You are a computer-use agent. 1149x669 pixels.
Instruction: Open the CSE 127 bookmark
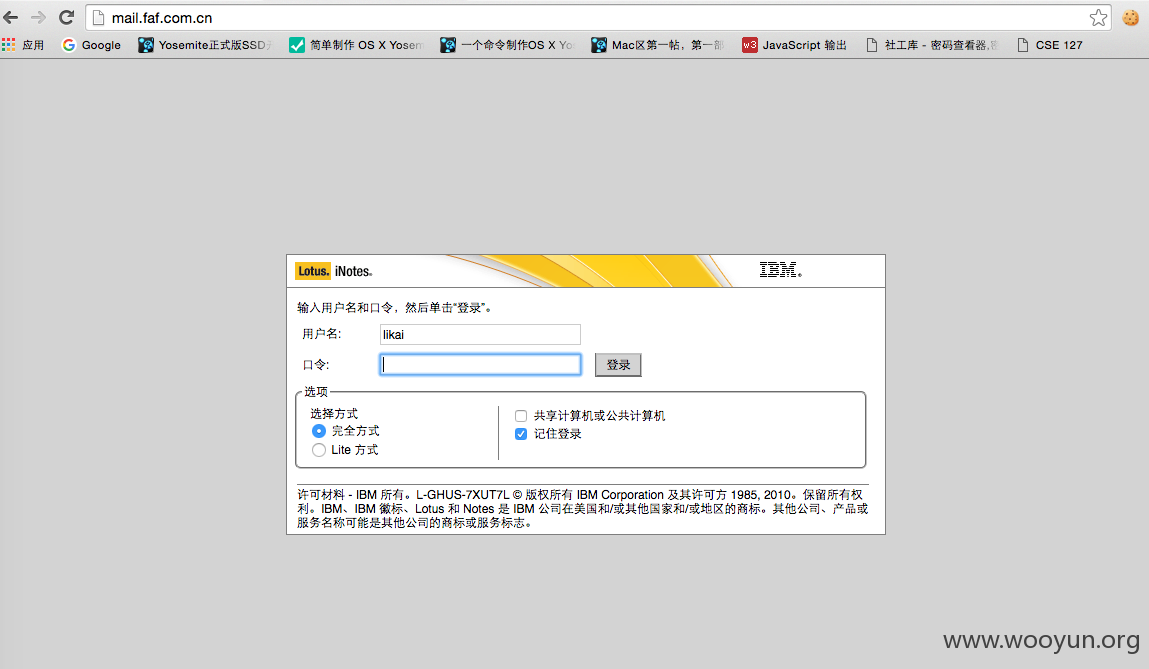coord(1050,45)
